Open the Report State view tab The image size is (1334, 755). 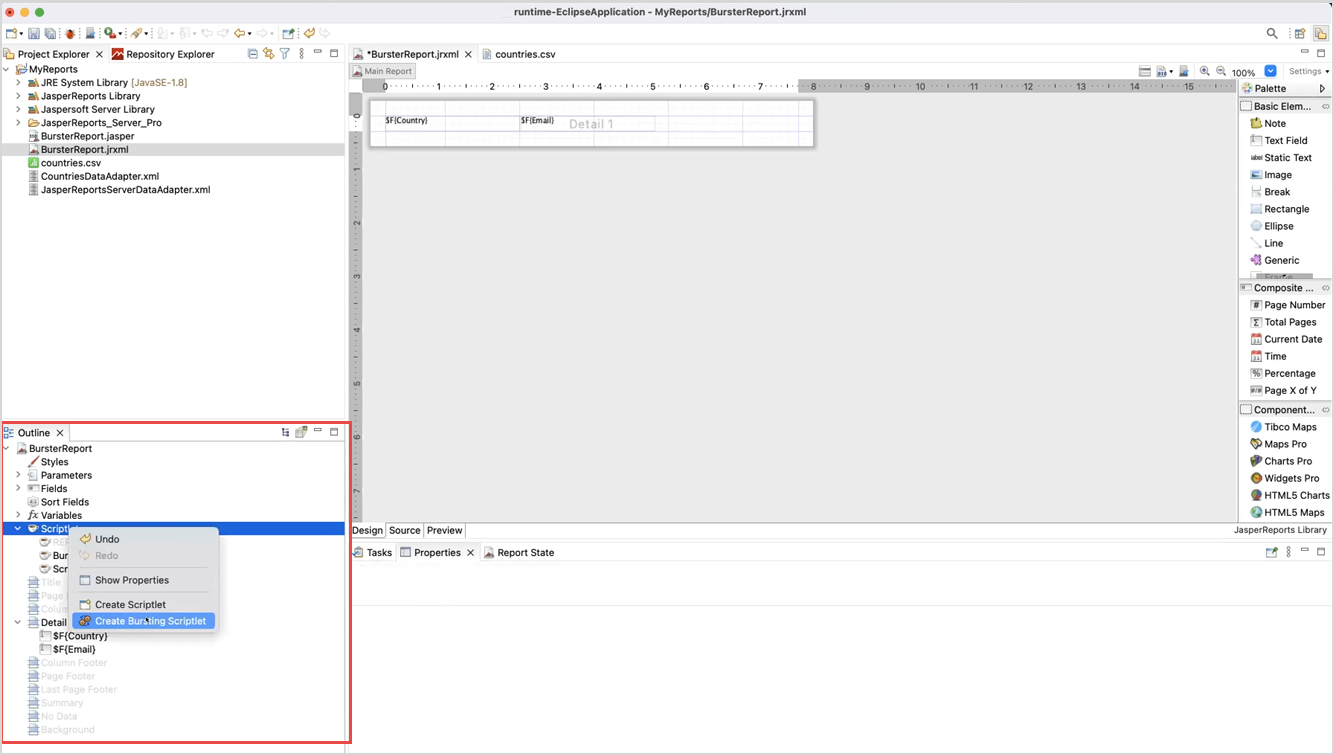pos(519,552)
